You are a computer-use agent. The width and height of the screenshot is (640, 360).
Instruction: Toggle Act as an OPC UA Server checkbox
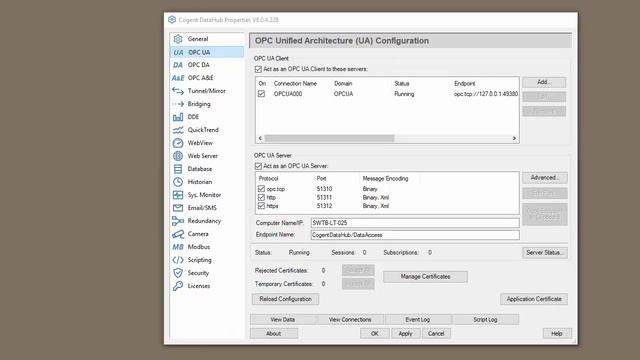pyautogui.click(x=258, y=166)
